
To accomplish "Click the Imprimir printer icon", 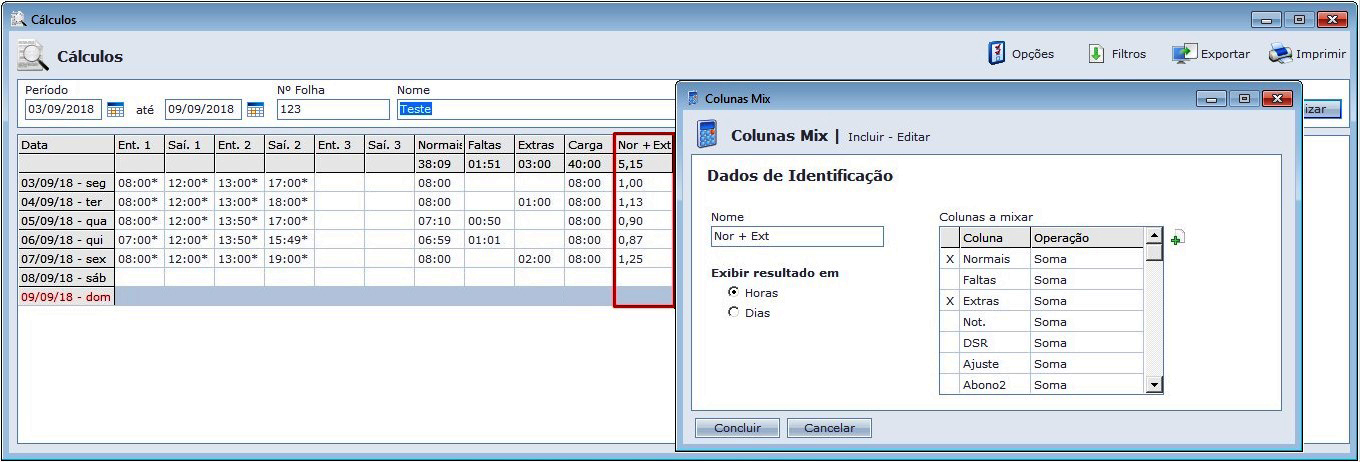I will tap(1281, 54).
